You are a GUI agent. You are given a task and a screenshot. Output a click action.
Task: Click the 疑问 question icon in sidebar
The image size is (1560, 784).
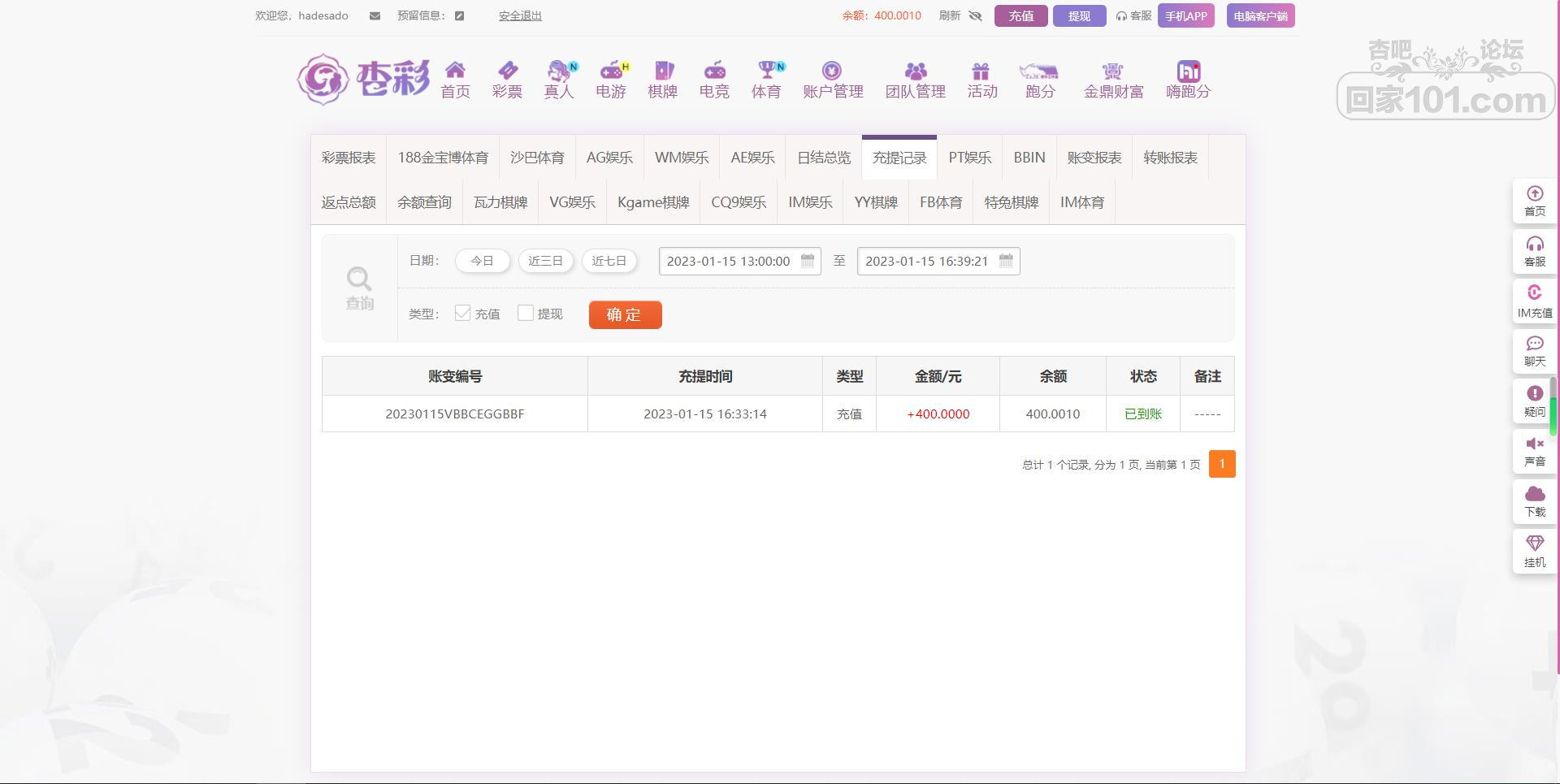point(1534,394)
